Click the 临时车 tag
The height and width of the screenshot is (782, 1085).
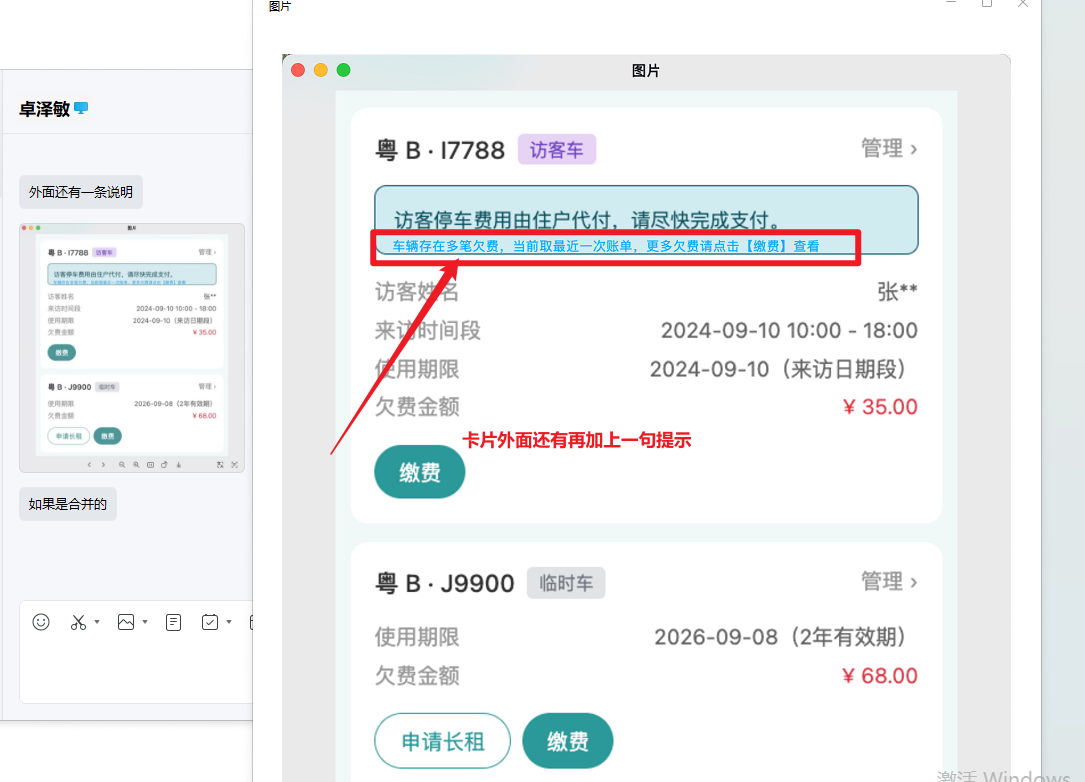click(x=566, y=583)
